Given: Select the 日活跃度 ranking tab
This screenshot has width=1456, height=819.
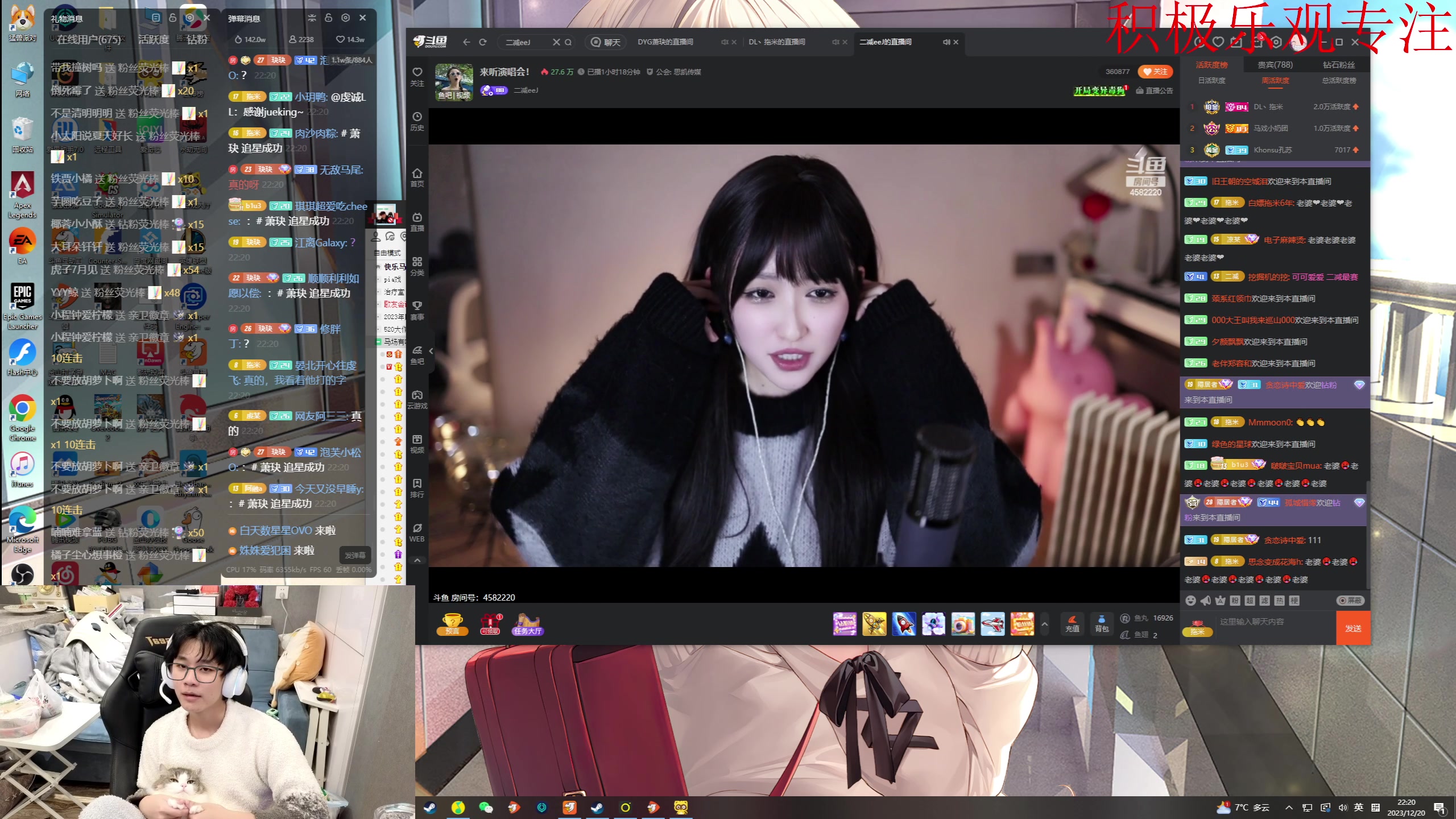Looking at the screenshot, I should (x=1211, y=80).
